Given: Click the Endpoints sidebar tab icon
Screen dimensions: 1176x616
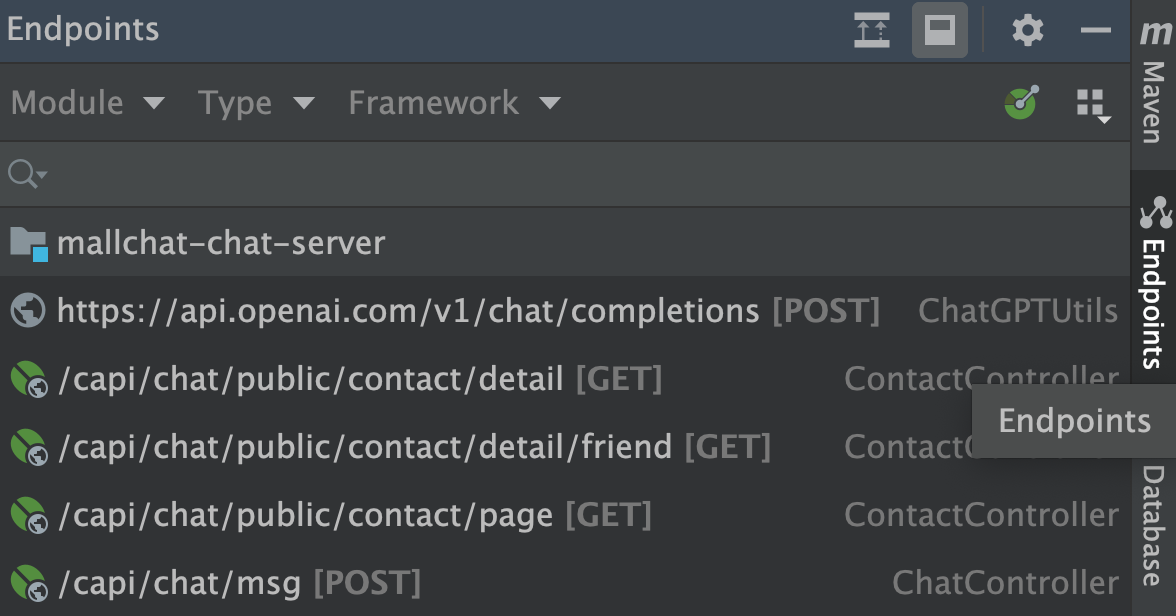Looking at the screenshot, I should [1154, 213].
